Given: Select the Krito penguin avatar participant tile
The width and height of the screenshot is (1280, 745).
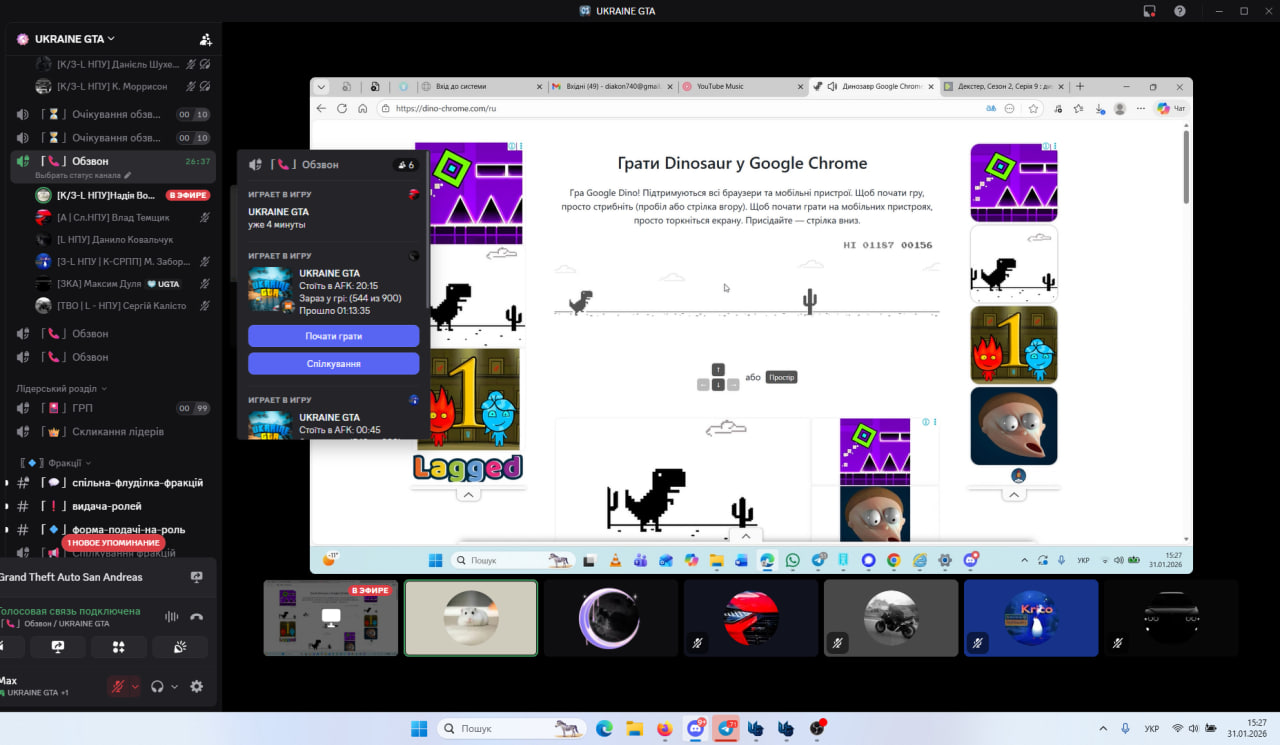Looking at the screenshot, I should [1030, 618].
